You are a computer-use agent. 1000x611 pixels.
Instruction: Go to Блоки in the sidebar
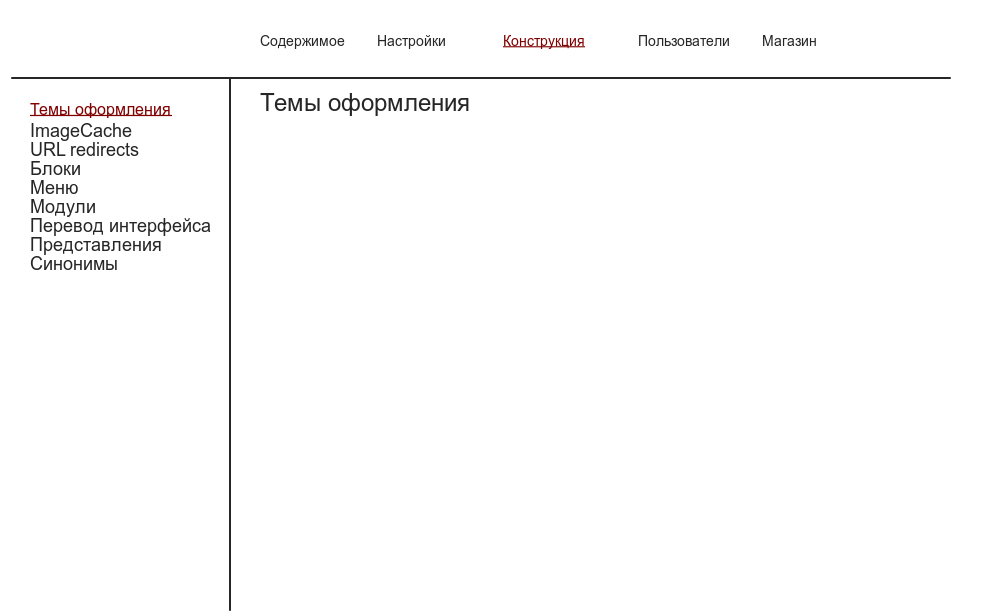click(x=55, y=169)
